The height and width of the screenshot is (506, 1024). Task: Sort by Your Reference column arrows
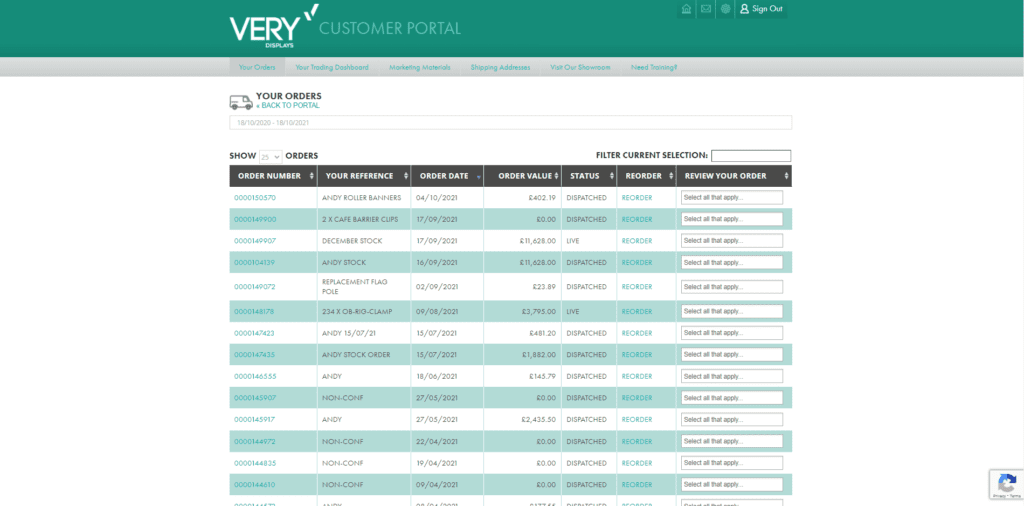tap(405, 176)
